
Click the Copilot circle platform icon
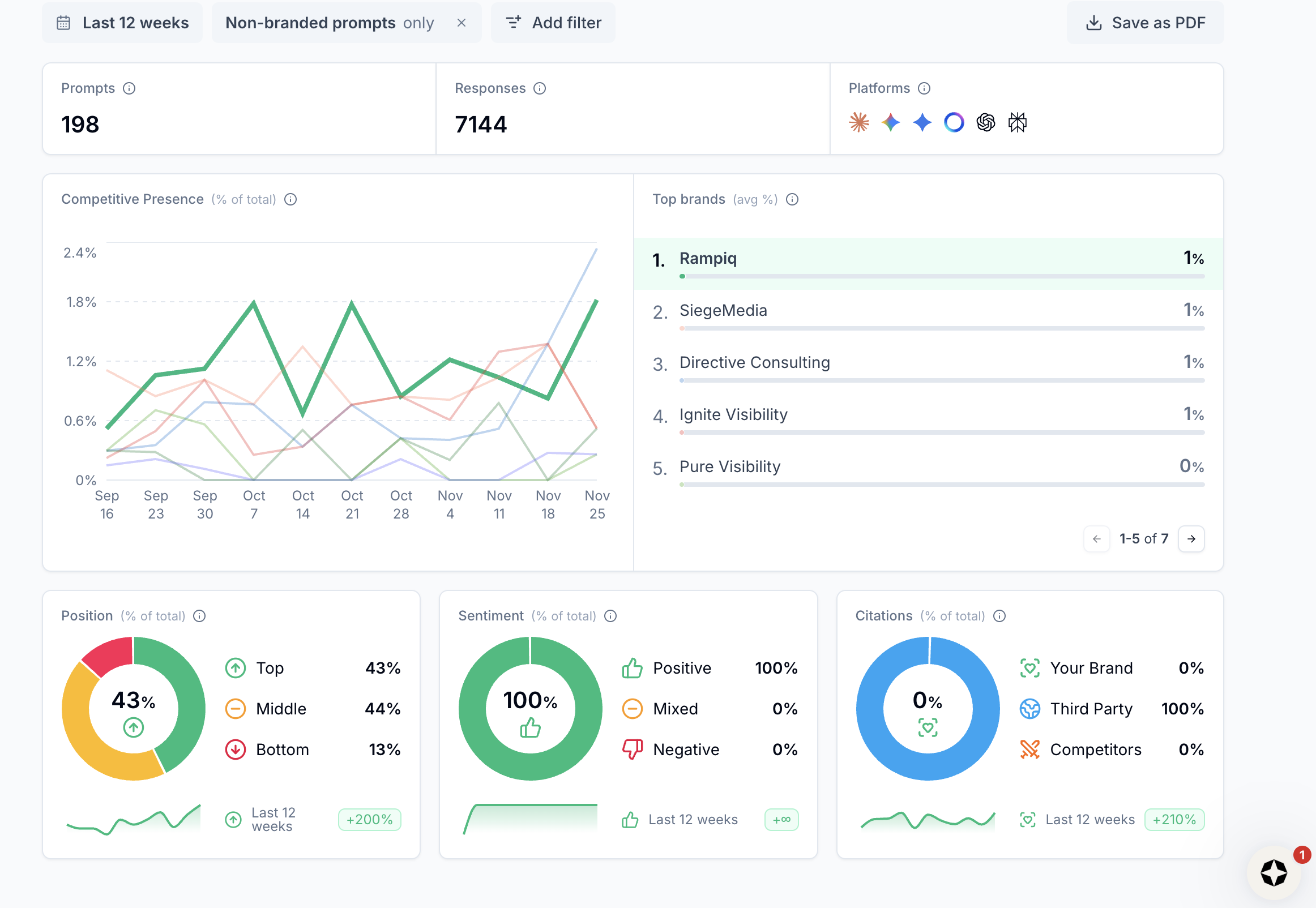954,122
